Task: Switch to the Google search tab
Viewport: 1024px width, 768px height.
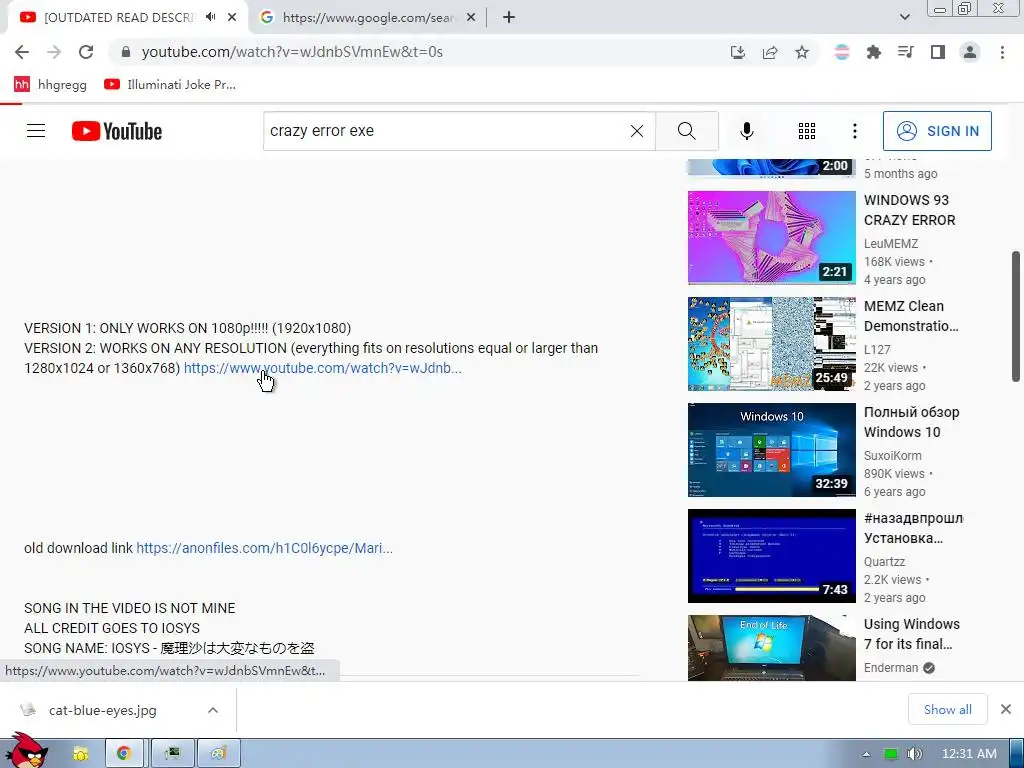Action: coord(368,18)
